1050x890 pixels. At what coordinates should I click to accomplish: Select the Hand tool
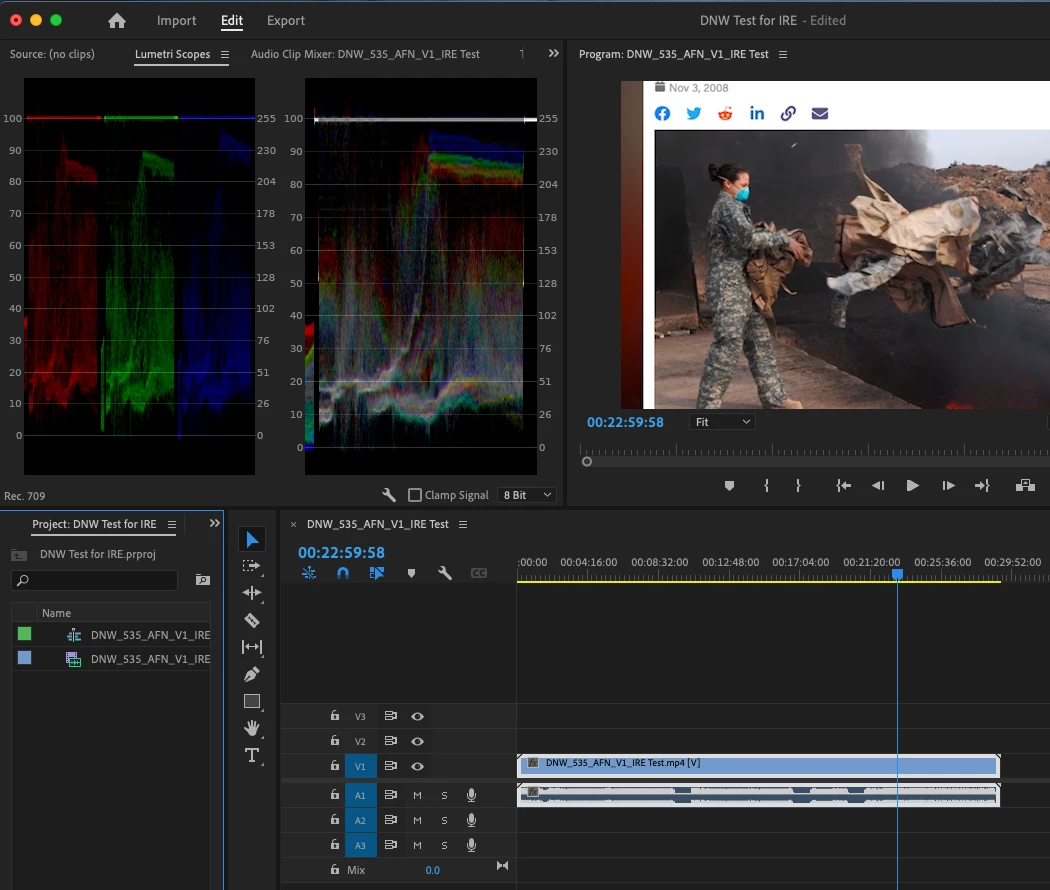pos(252,728)
